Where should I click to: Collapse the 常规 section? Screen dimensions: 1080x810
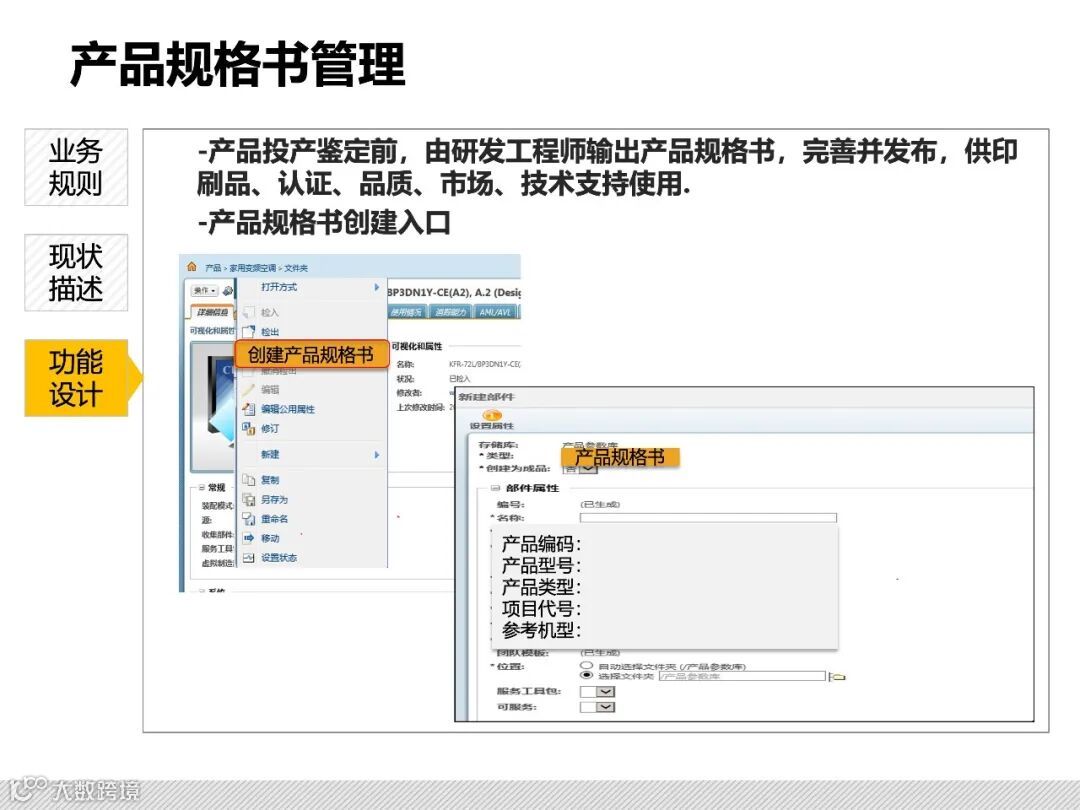coord(202,488)
